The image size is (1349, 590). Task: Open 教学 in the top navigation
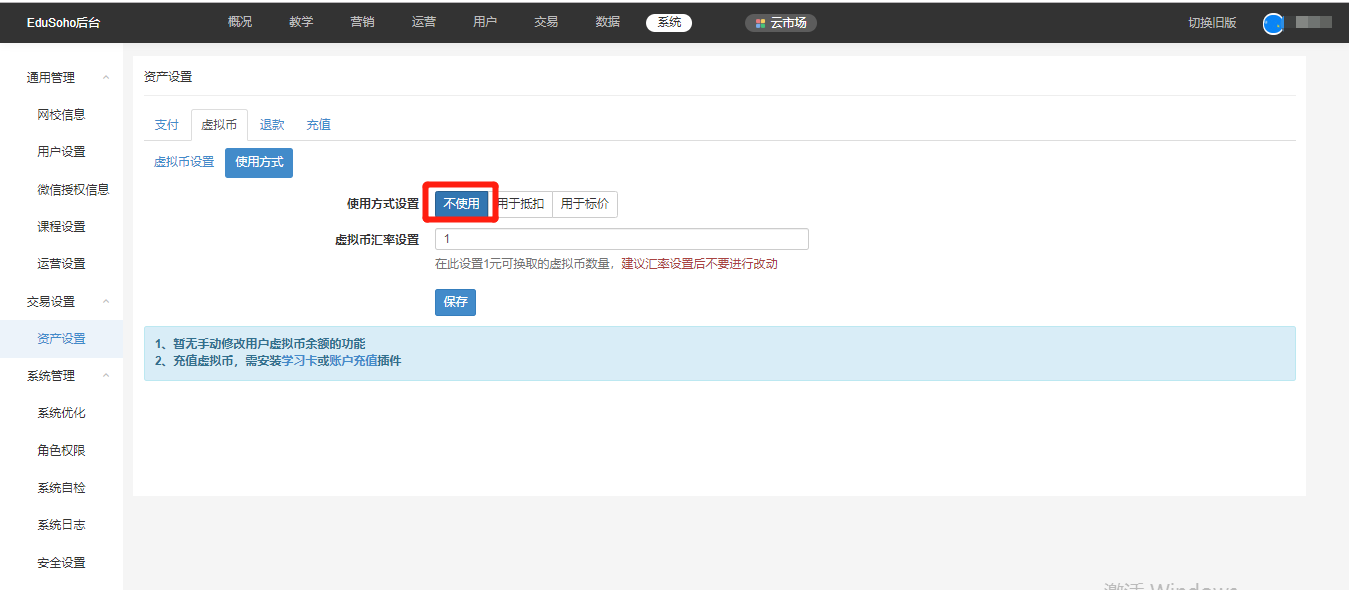tap(301, 22)
